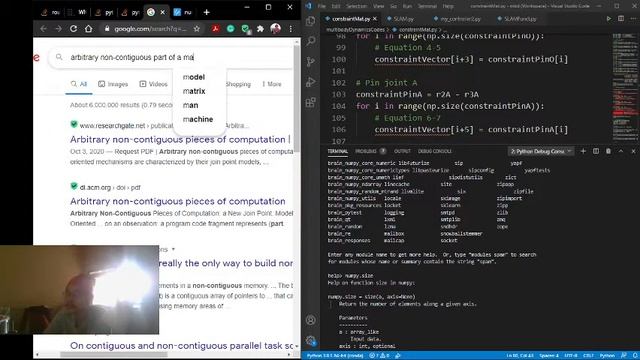
Task: Switch to the OUTPUT panel tab
Action: pos(402,151)
